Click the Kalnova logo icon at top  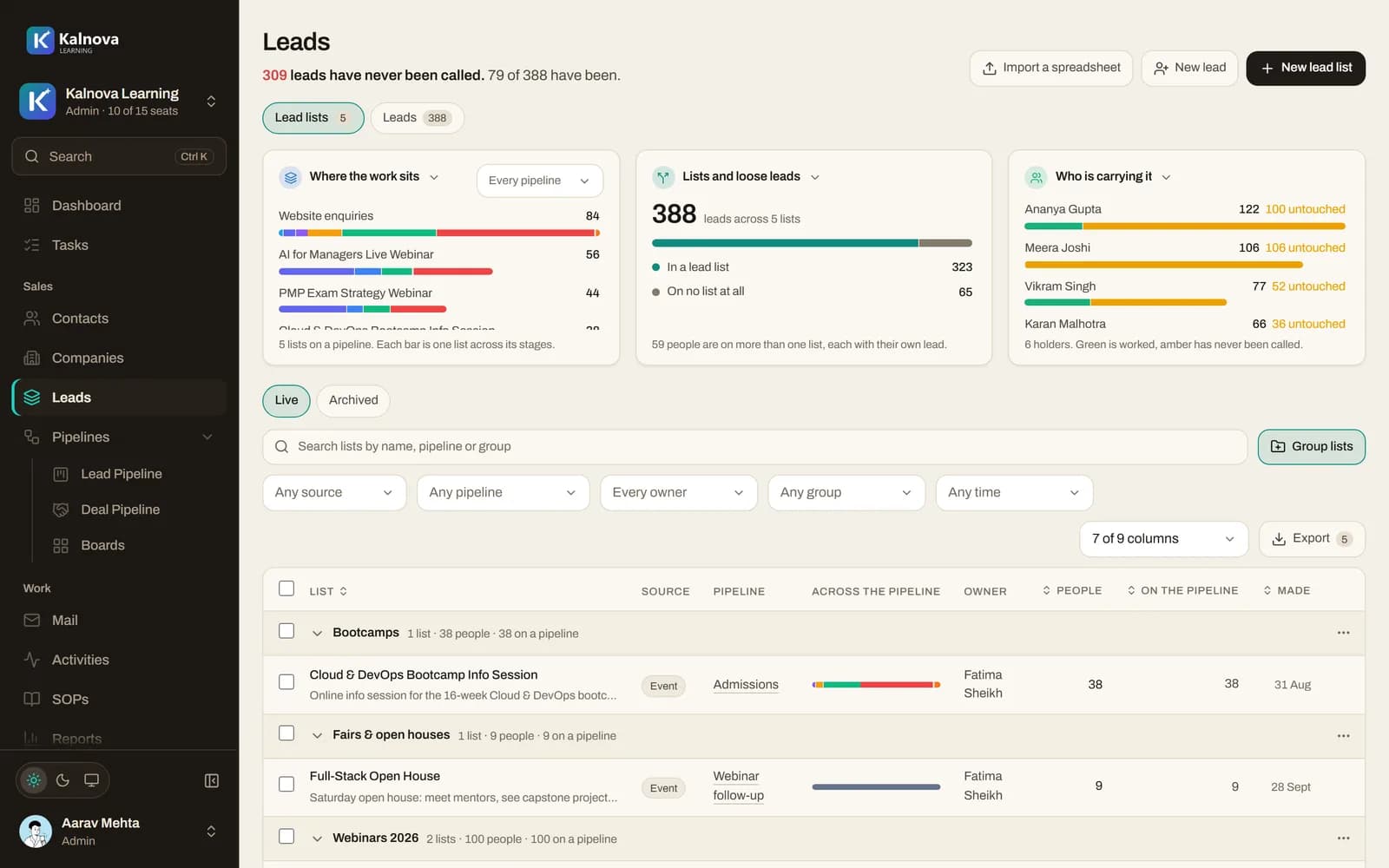click(40, 40)
